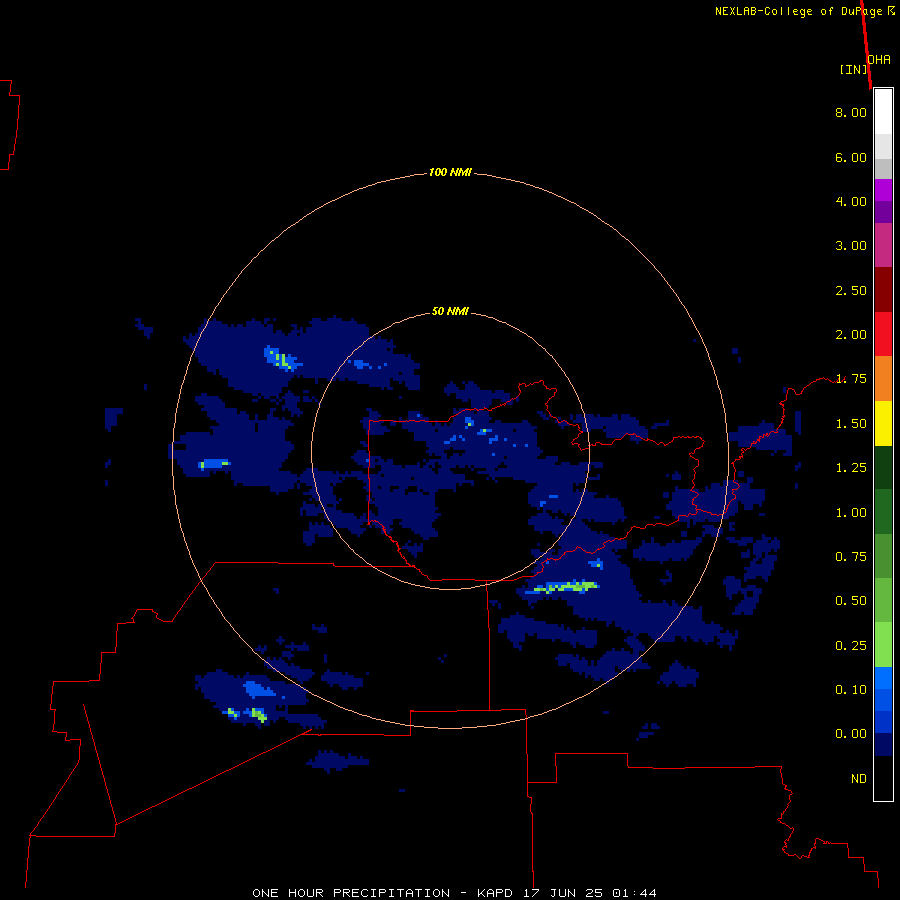Select the light blue 0.10 legend swatch
900x900 pixels.
coord(883,678)
